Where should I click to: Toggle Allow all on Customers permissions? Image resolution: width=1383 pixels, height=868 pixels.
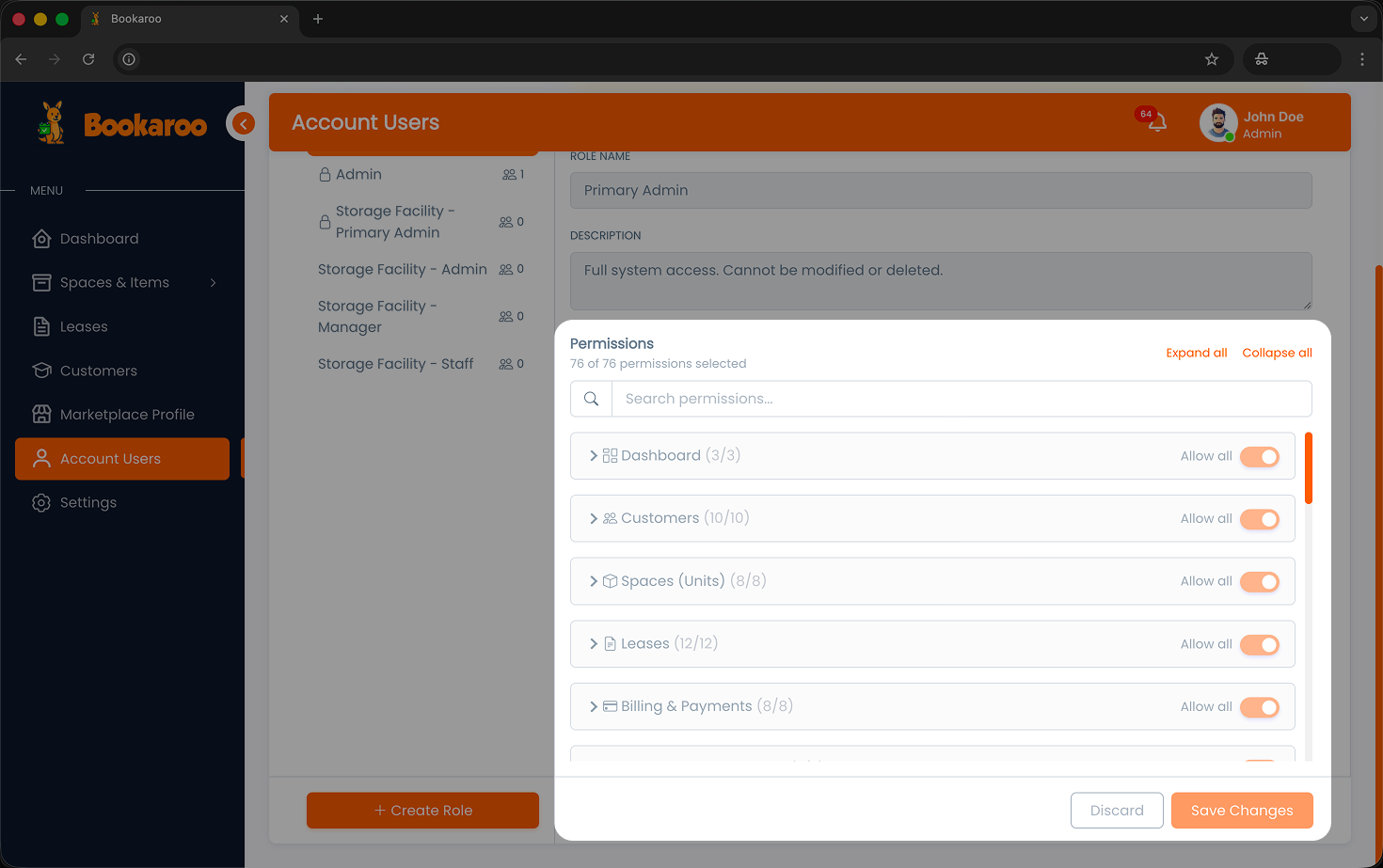(x=1259, y=518)
